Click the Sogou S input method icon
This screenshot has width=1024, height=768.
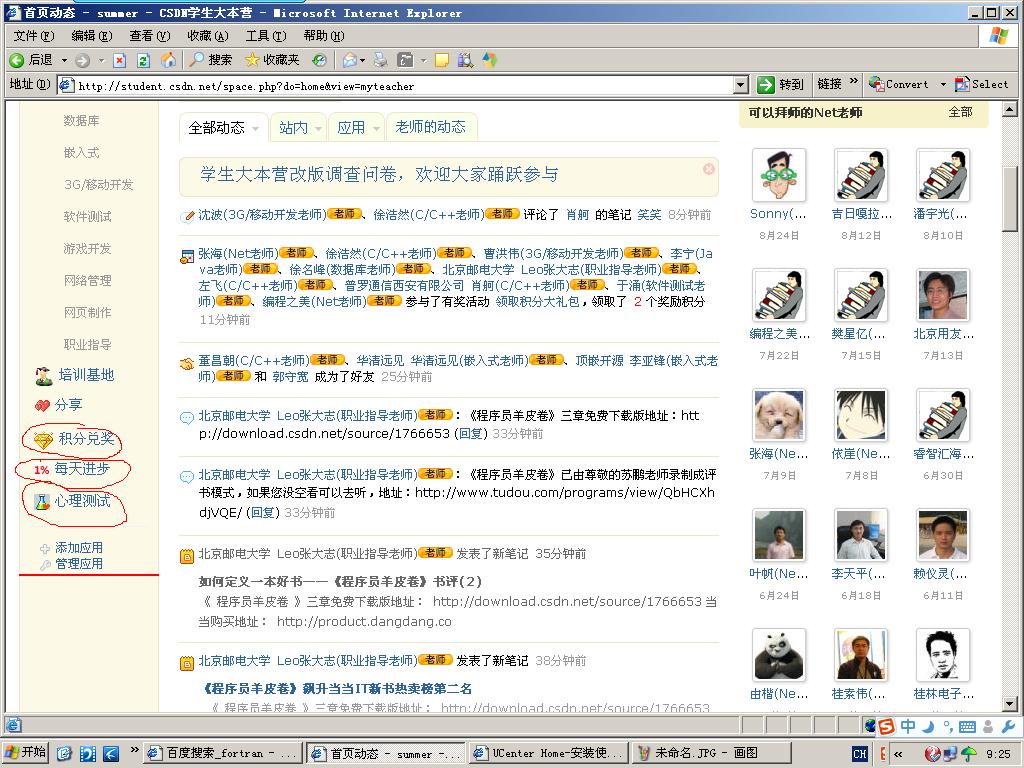click(x=886, y=726)
